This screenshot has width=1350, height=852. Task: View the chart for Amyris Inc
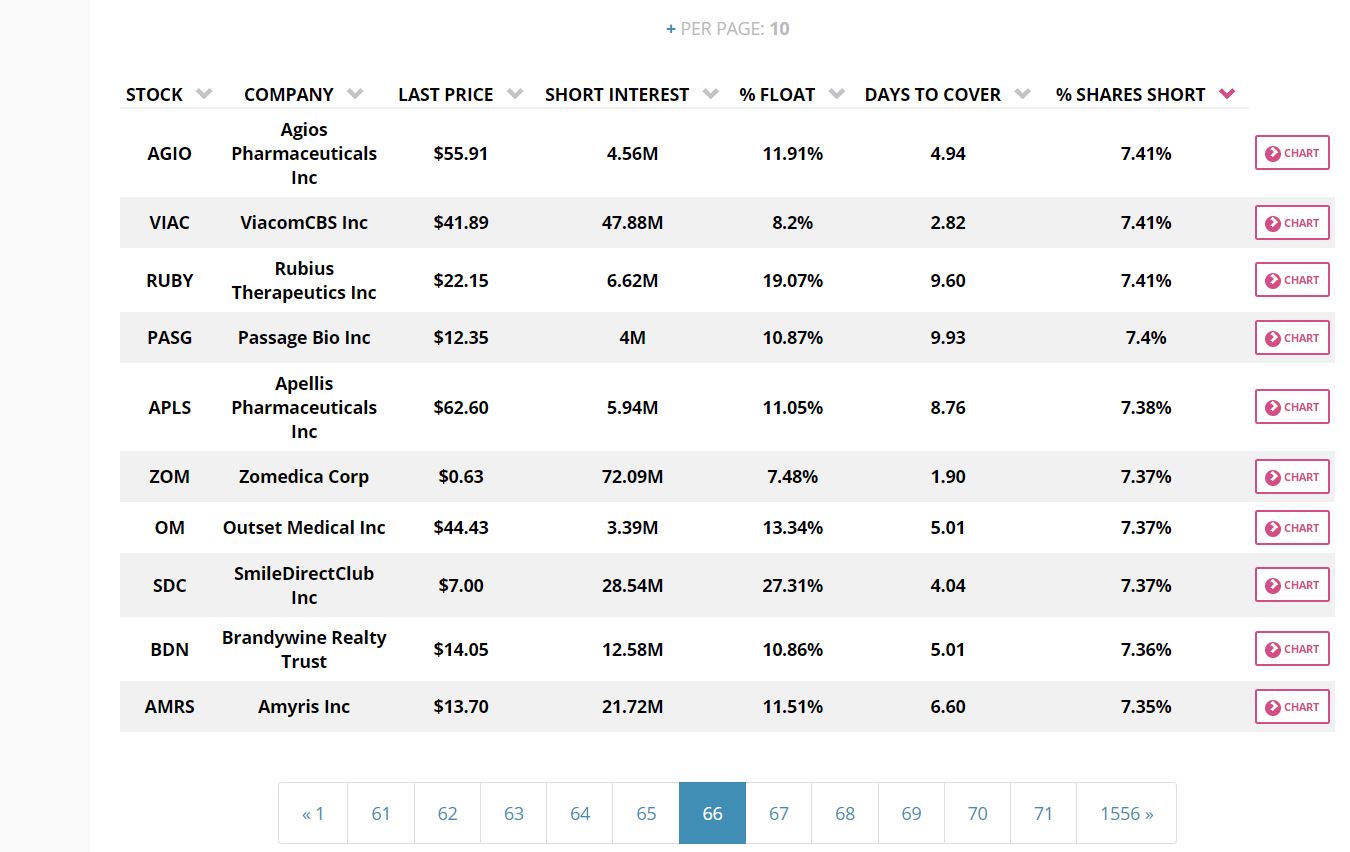point(1291,707)
